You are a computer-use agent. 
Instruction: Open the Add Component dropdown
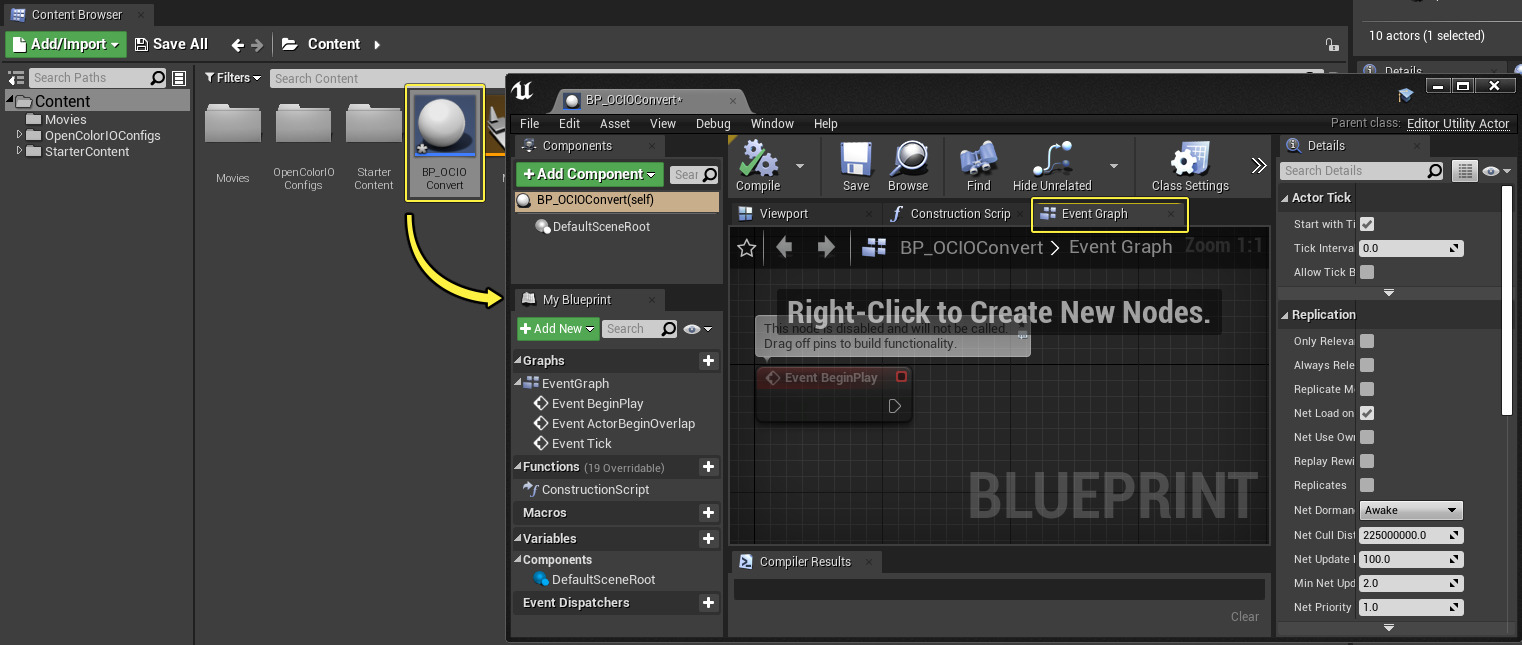(589, 174)
